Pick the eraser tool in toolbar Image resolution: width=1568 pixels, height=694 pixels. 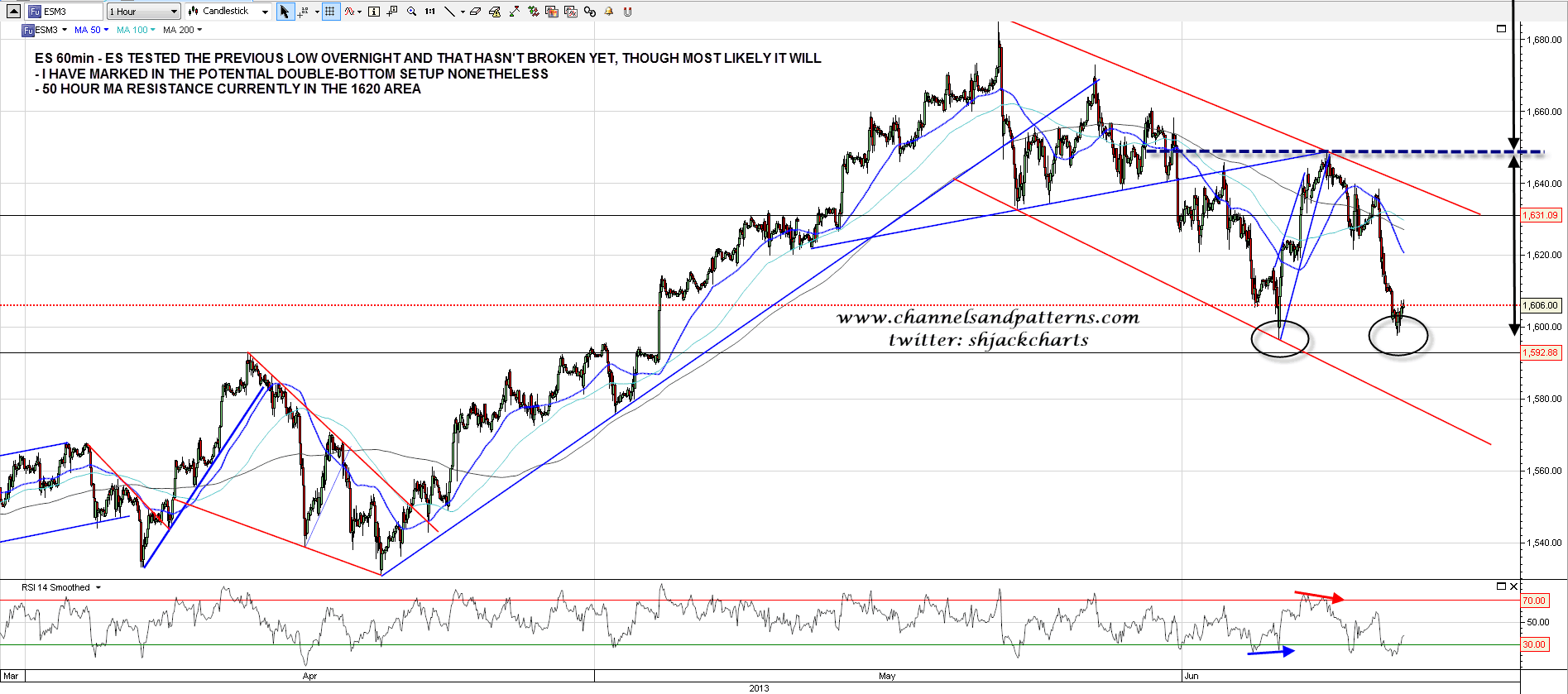[x=476, y=12]
